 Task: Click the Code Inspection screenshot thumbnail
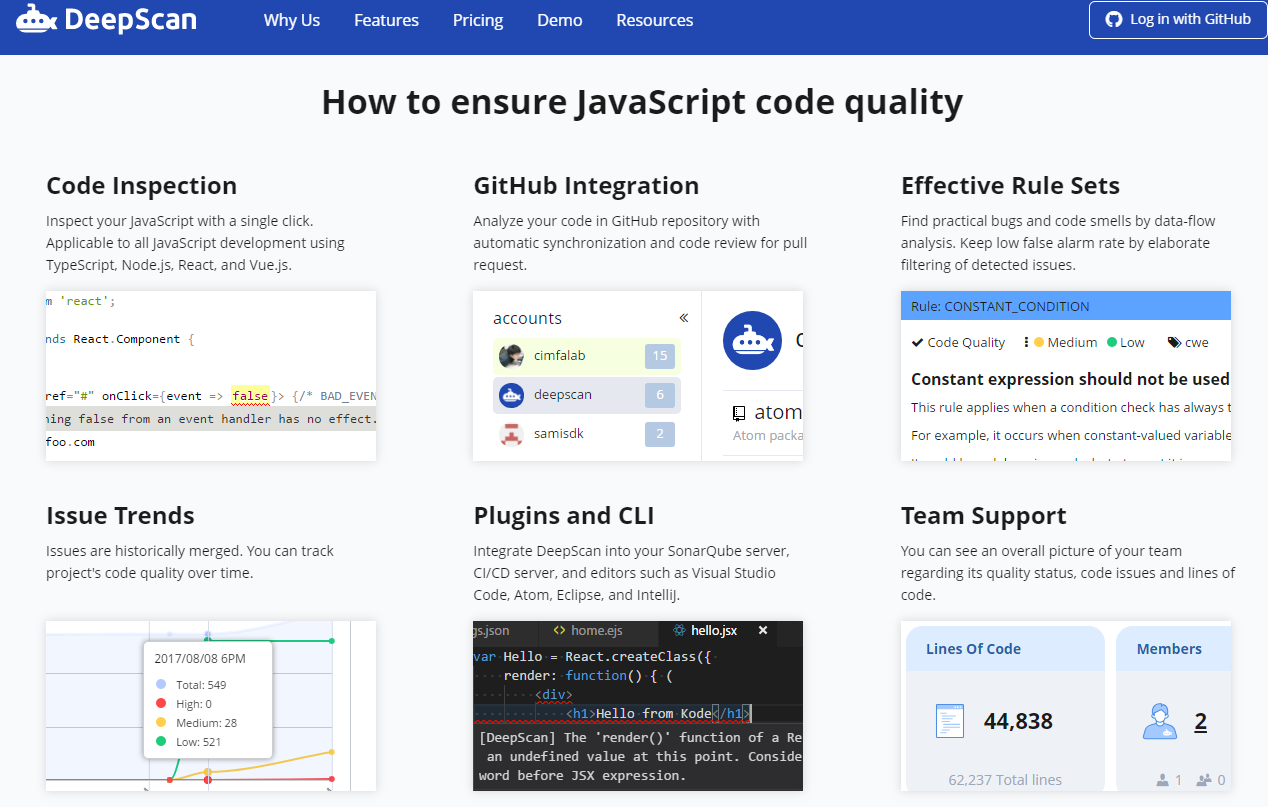tap(211, 376)
